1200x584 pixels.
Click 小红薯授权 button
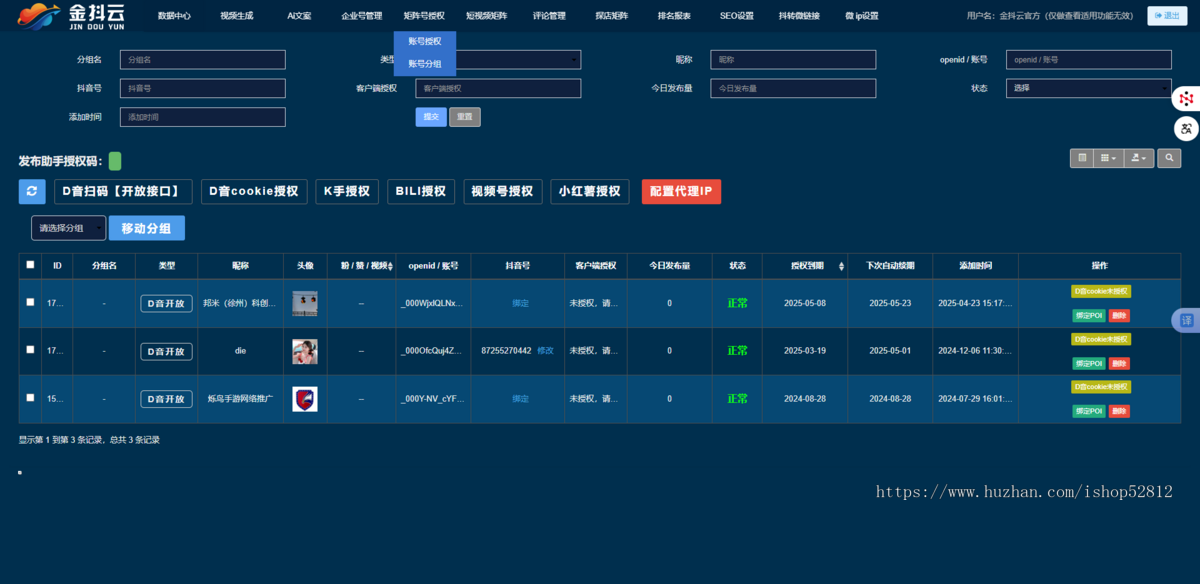click(590, 191)
